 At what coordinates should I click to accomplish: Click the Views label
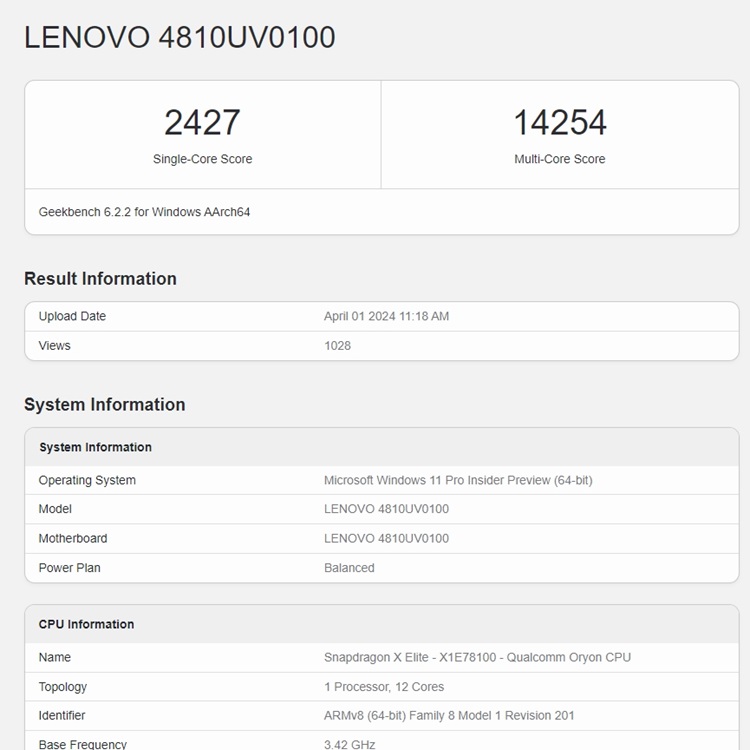point(55,345)
